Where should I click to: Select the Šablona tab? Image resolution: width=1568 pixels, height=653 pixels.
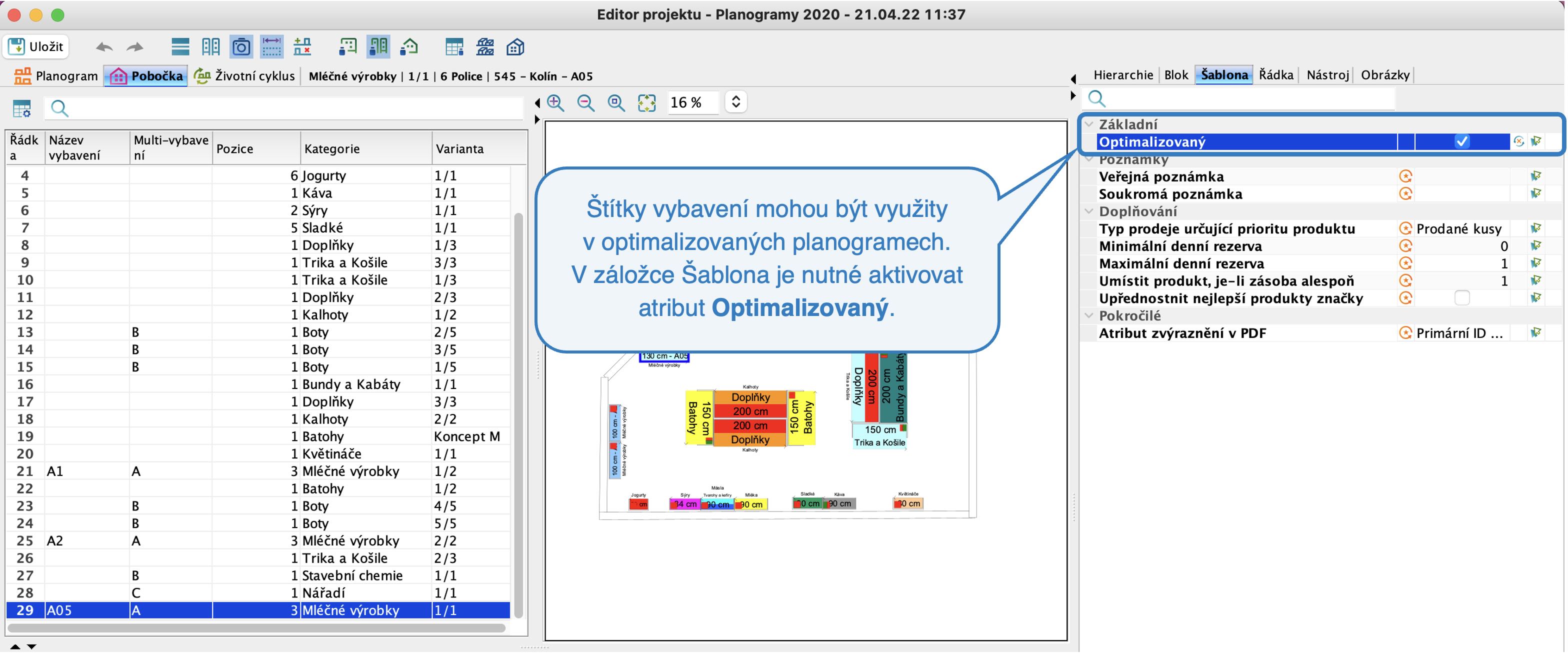tap(1224, 75)
